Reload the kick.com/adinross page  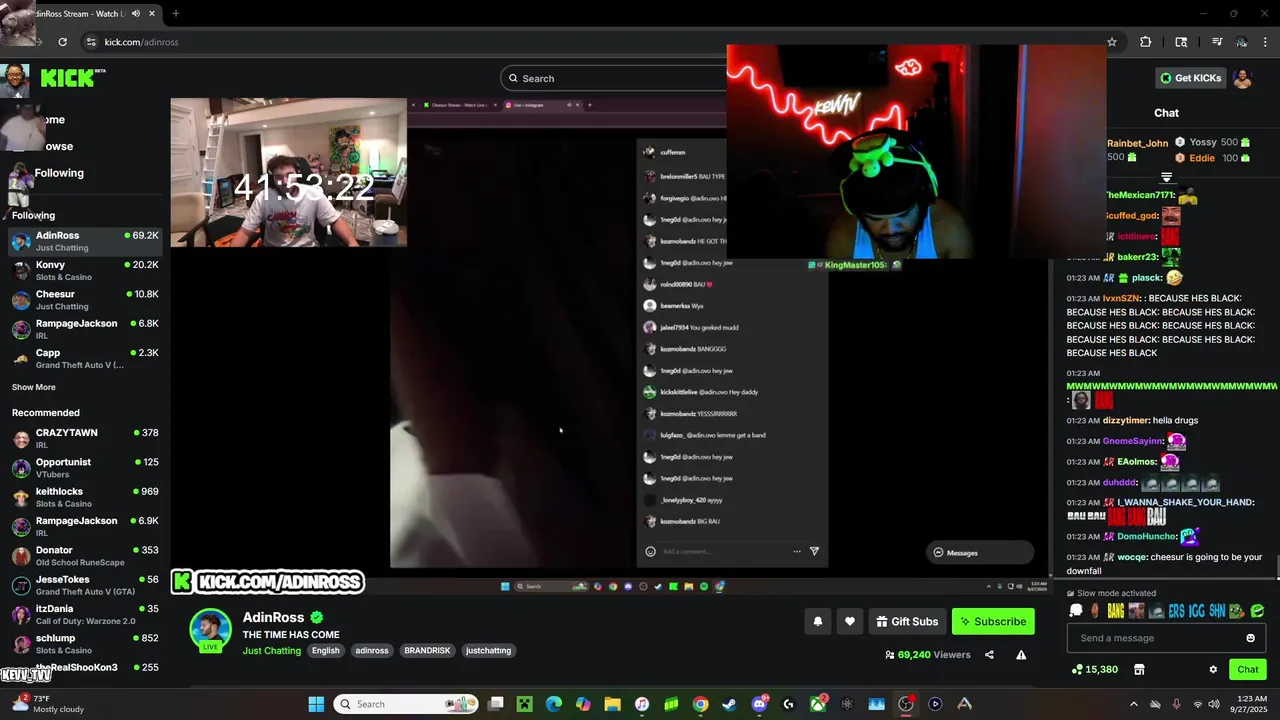(x=62, y=42)
